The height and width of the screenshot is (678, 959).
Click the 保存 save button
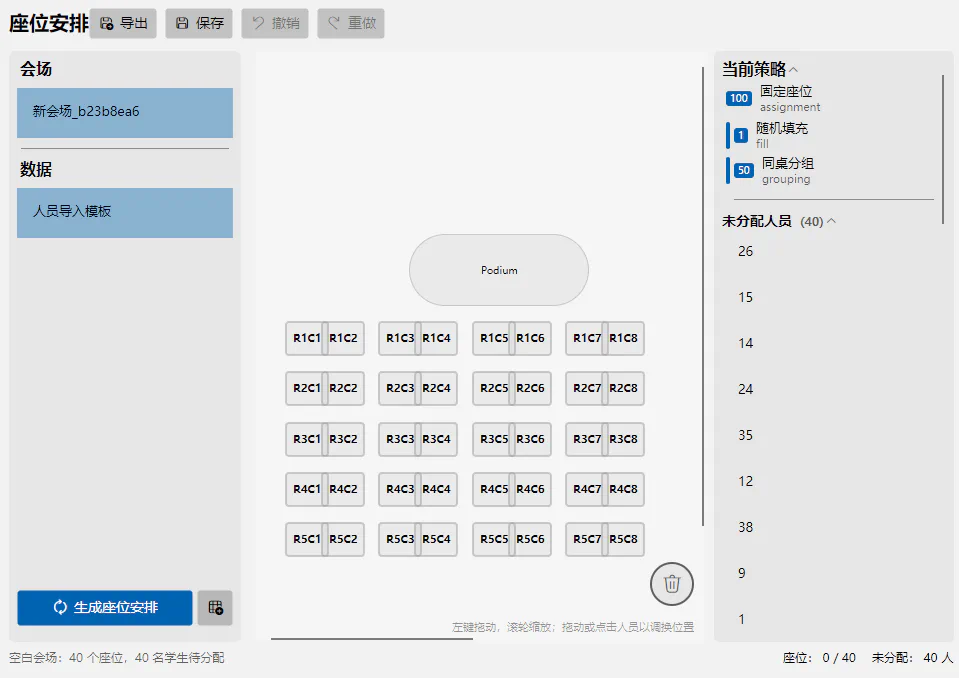click(199, 23)
